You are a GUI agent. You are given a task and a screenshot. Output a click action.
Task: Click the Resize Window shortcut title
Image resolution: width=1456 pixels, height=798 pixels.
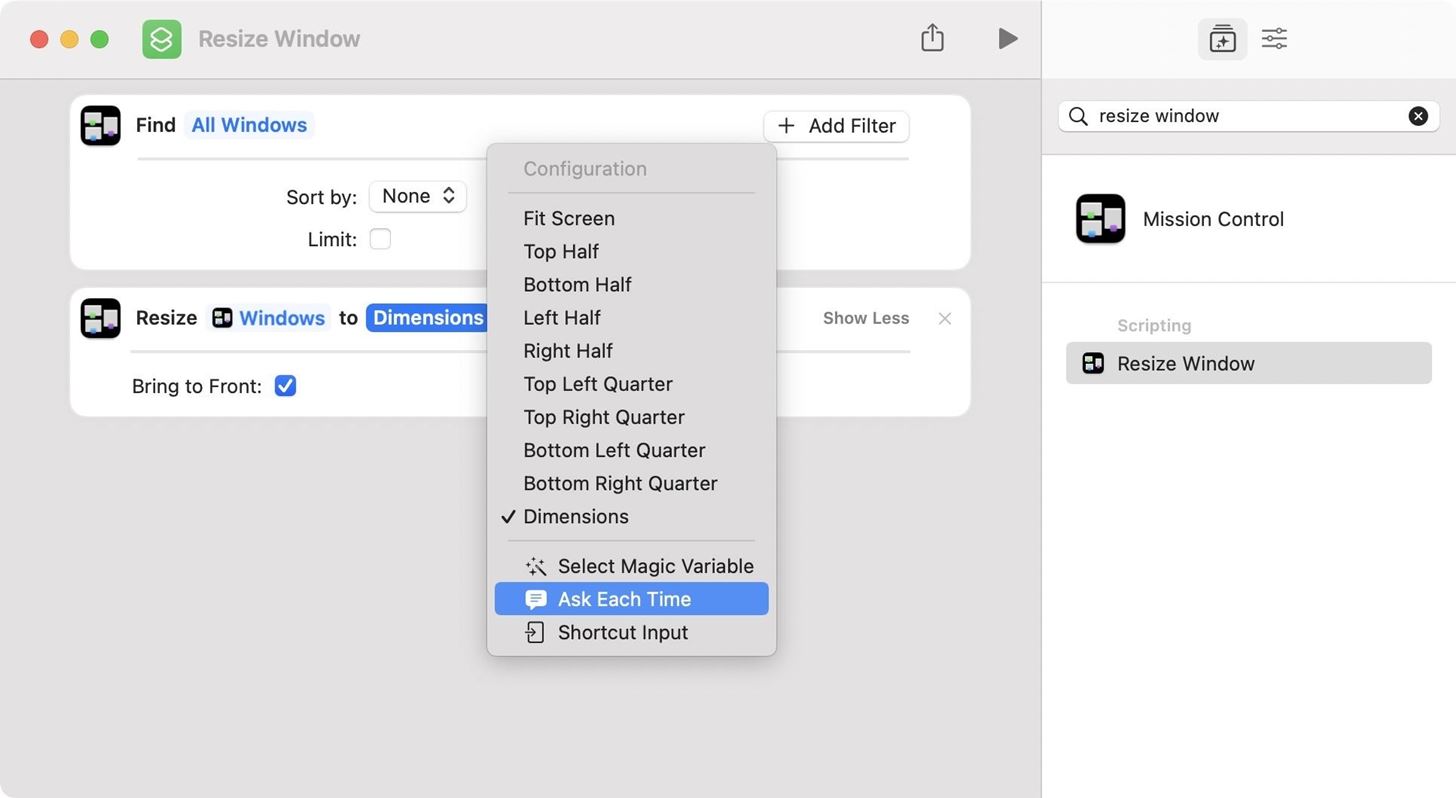[279, 39]
